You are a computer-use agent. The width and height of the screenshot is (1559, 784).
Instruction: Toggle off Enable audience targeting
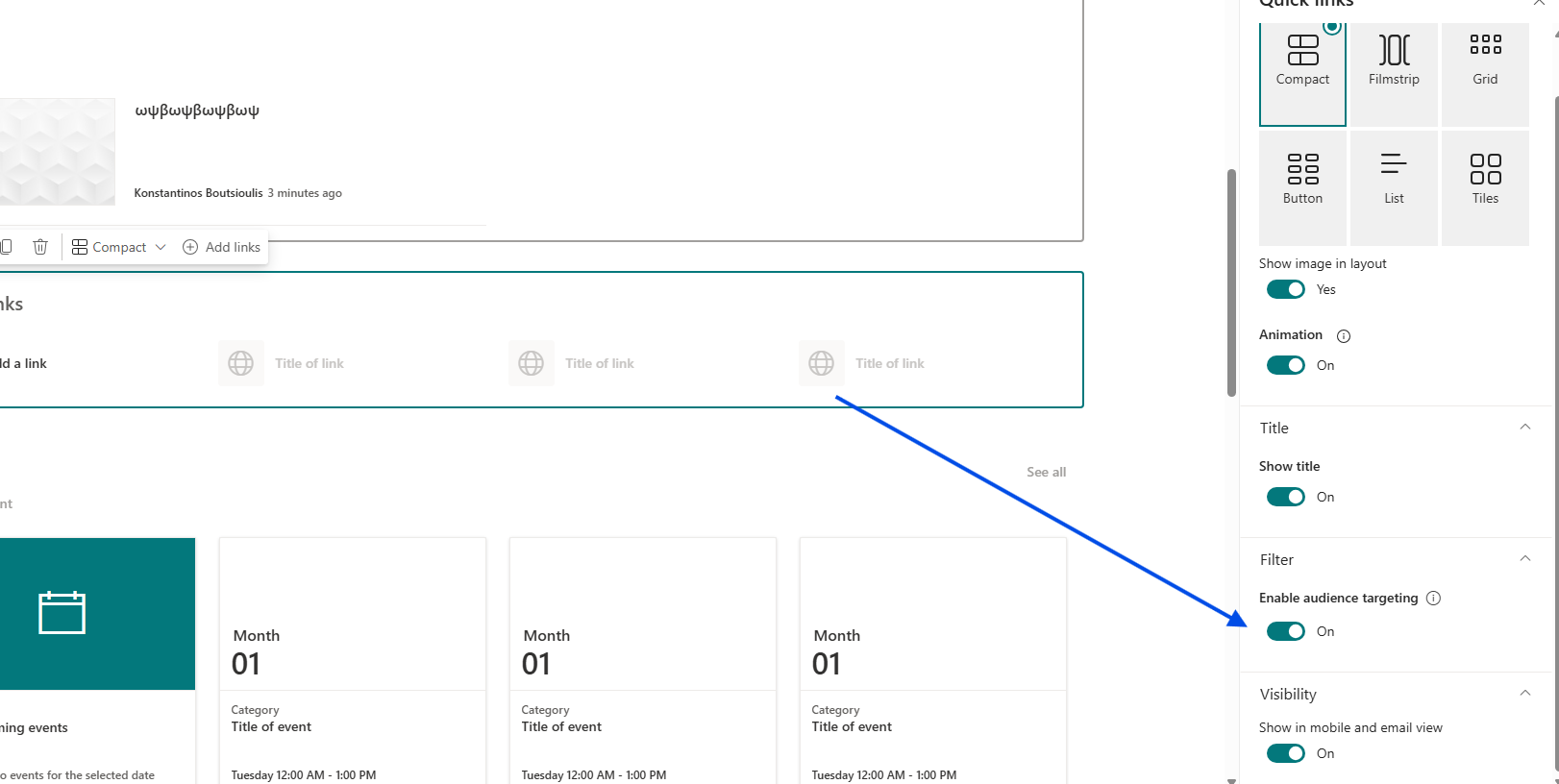[x=1285, y=631]
